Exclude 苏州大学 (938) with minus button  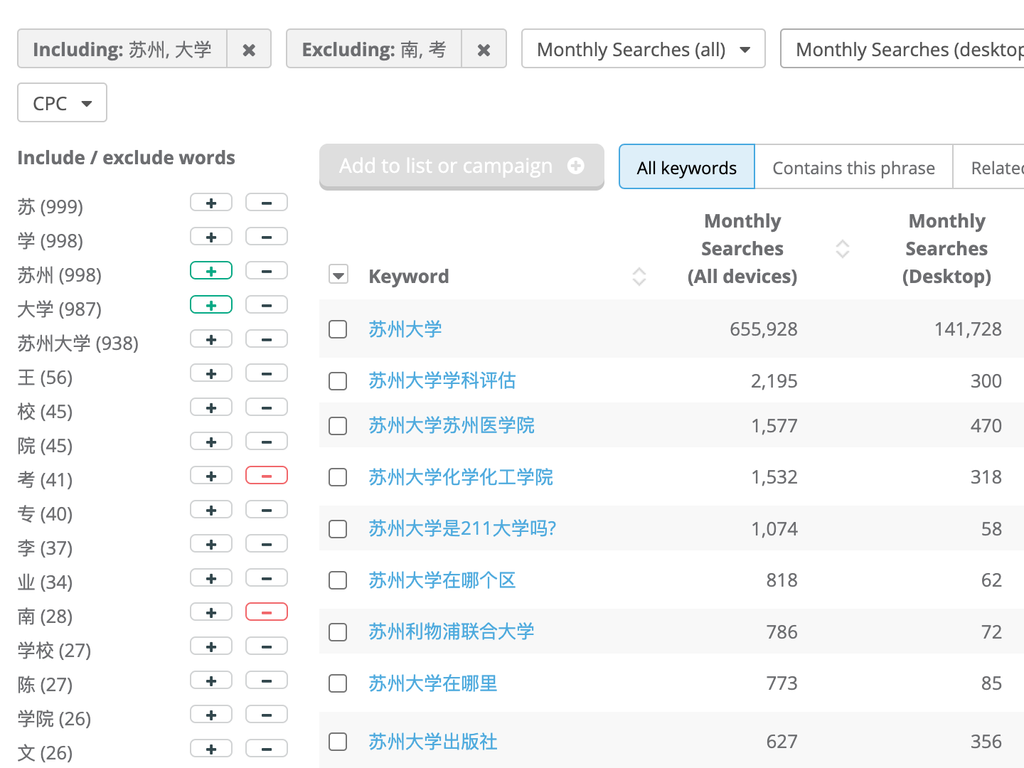click(266, 339)
